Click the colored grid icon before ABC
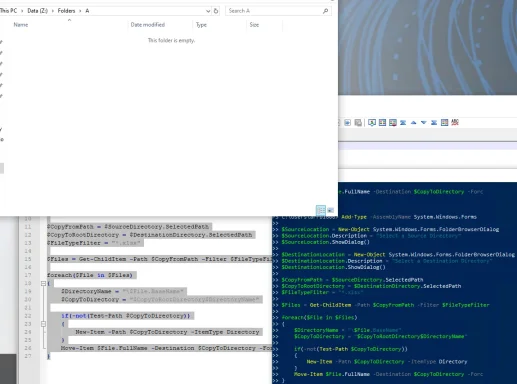The image size is (517, 384). click(x=444, y=123)
